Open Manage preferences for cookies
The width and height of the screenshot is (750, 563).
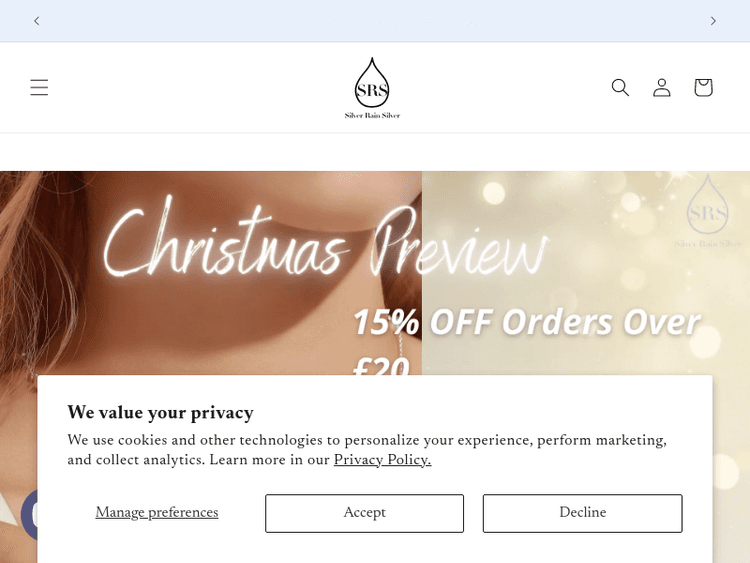157,512
